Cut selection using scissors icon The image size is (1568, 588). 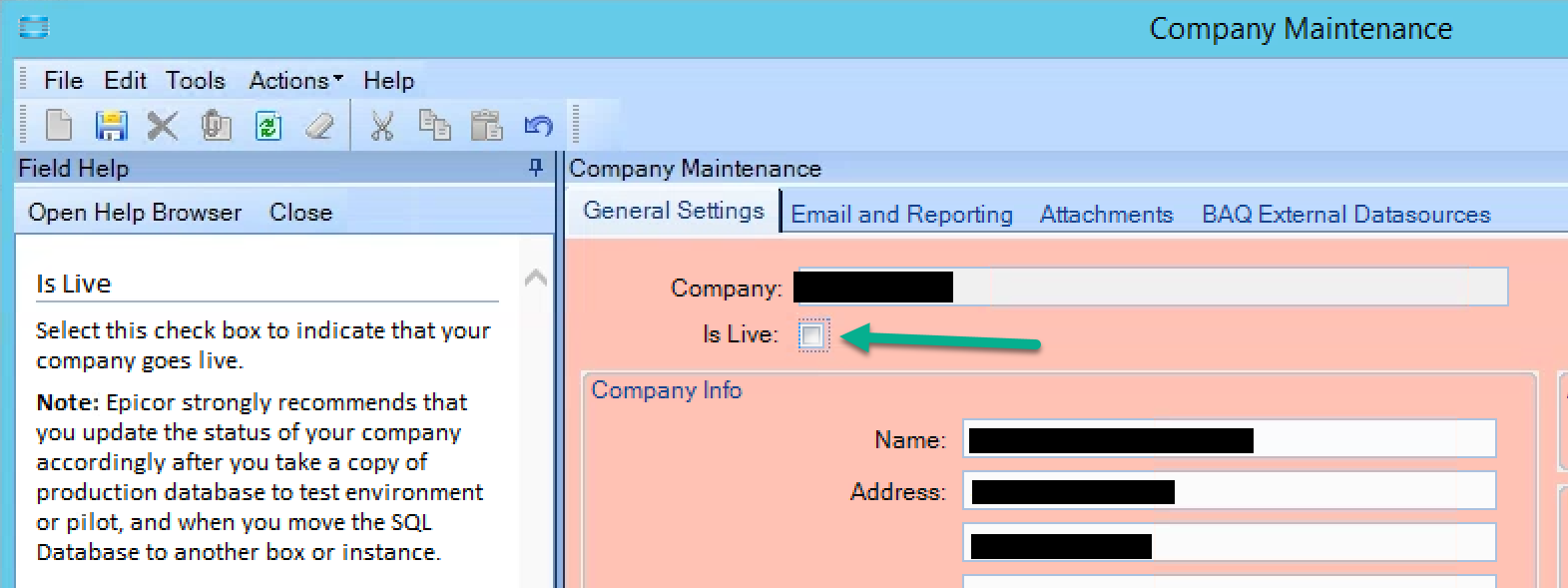click(382, 126)
